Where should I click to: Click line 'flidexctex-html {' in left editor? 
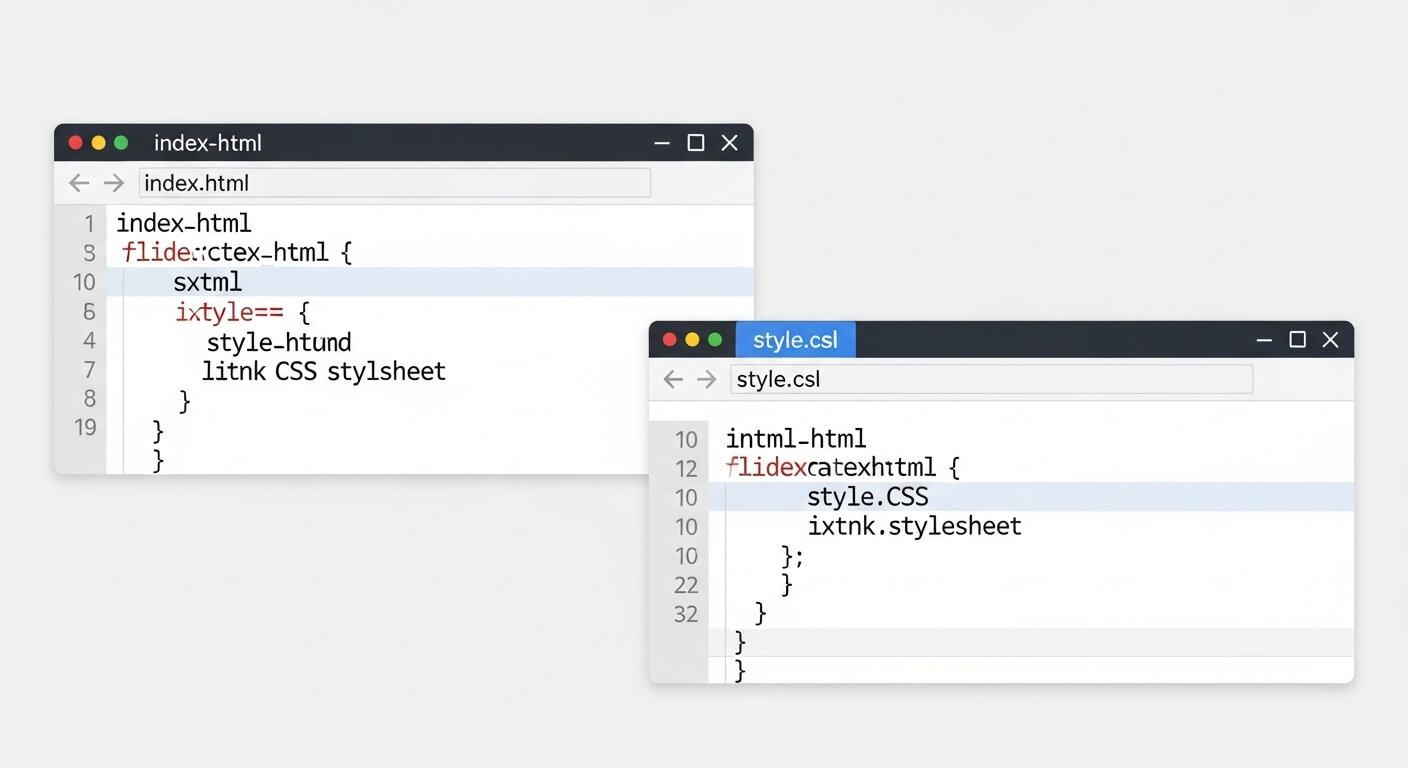pos(237,252)
